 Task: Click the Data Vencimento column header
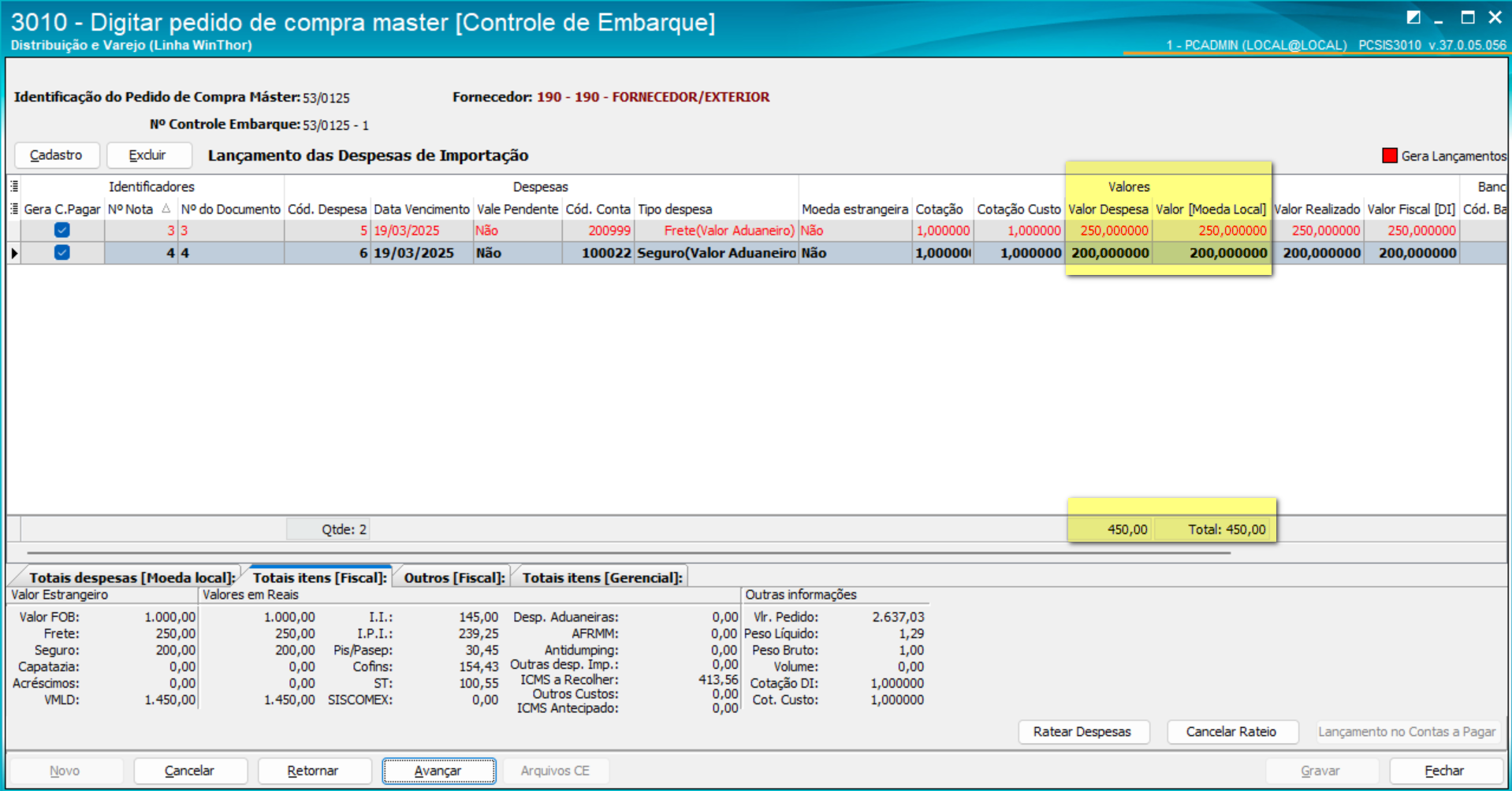click(422, 209)
